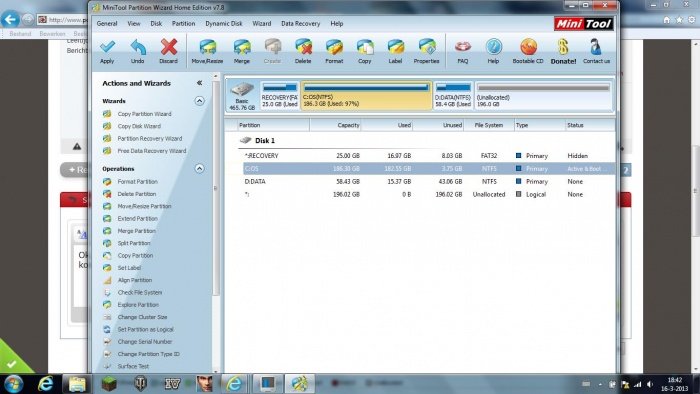Select C:OS block in disk map
700x394 pixels.
367,95
